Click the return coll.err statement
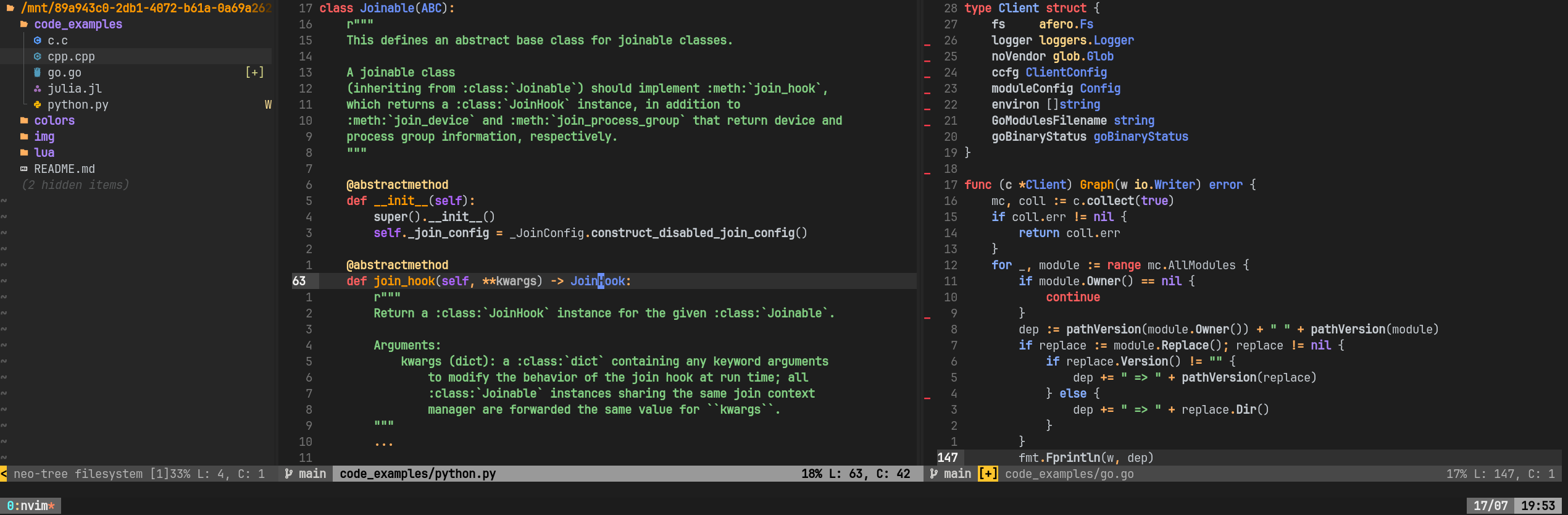 click(x=1069, y=233)
